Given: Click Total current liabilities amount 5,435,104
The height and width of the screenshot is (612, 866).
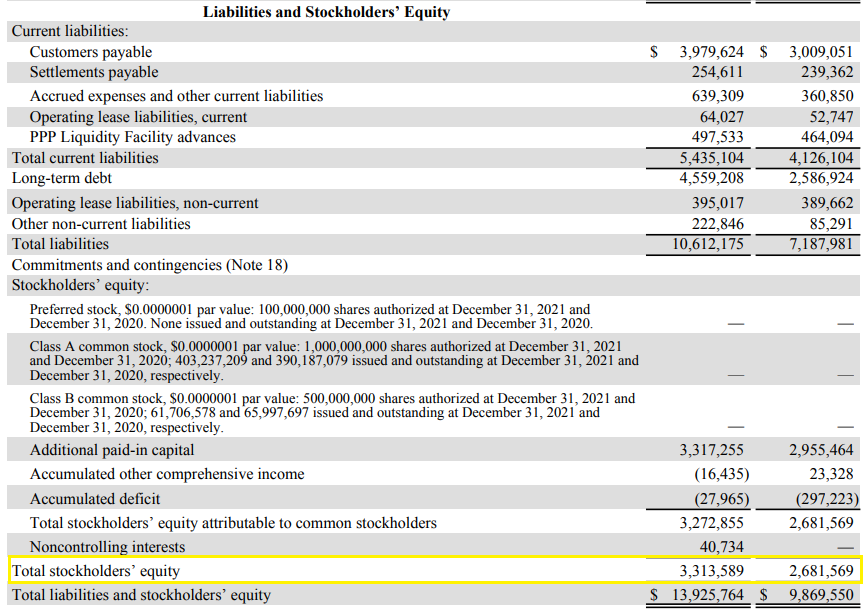Looking at the screenshot, I should (x=711, y=158).
